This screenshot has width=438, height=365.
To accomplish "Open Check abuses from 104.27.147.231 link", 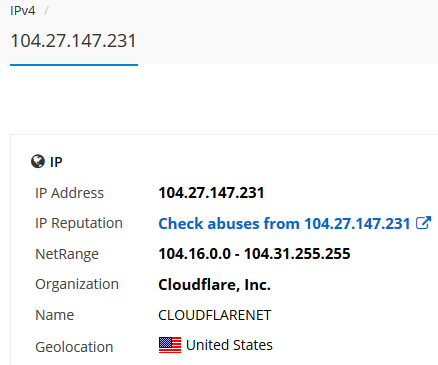I will pos(284,223).
